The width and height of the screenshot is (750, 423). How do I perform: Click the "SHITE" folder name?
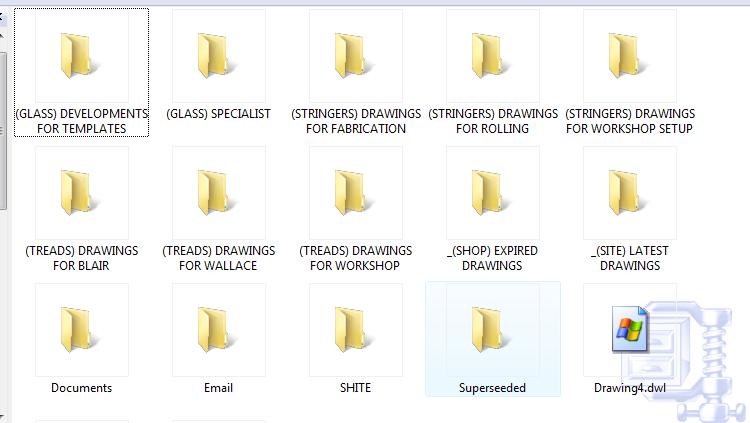click(x=355, y=388)
